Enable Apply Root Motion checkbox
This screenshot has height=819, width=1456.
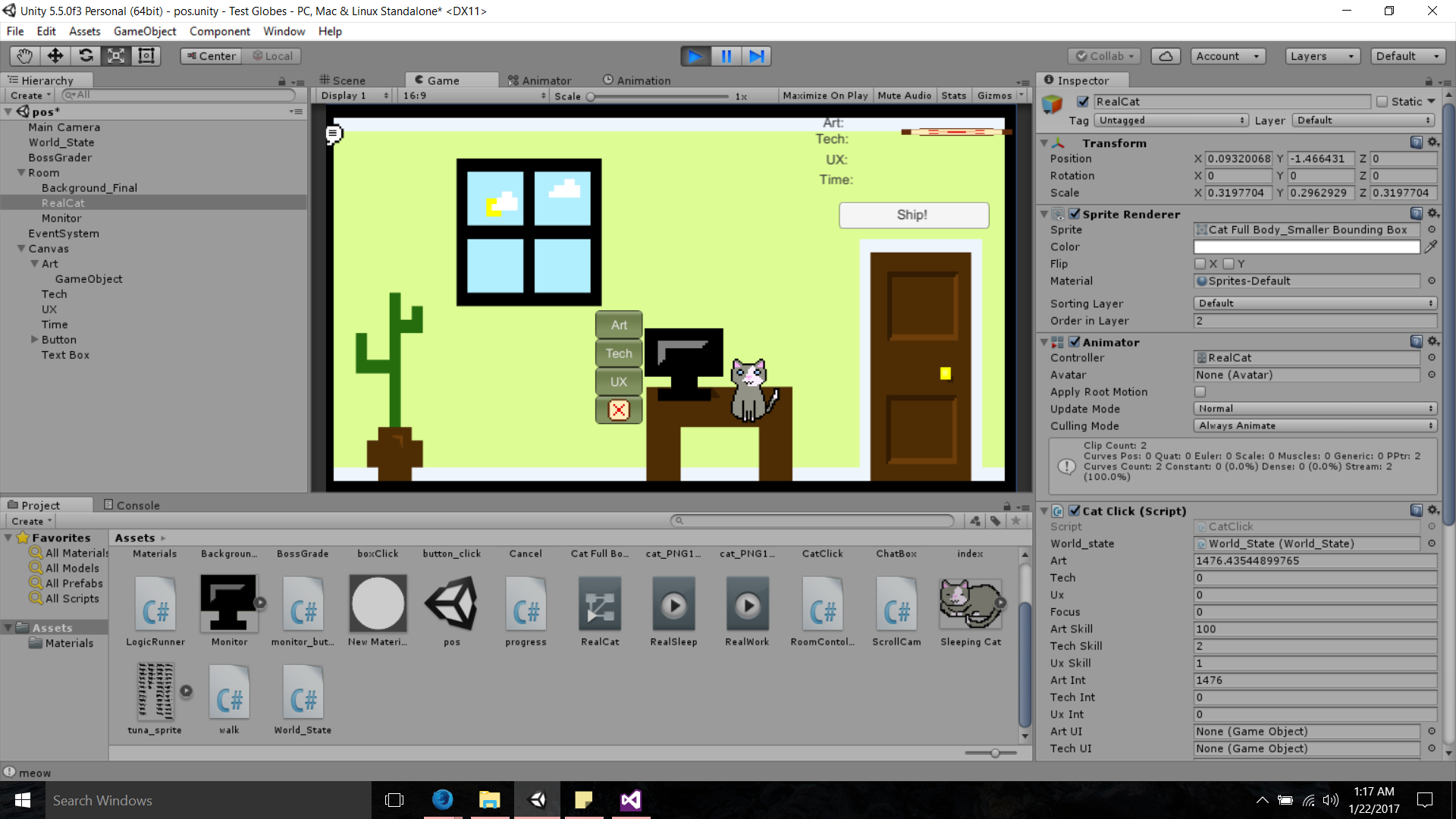tap(1200, 392)
